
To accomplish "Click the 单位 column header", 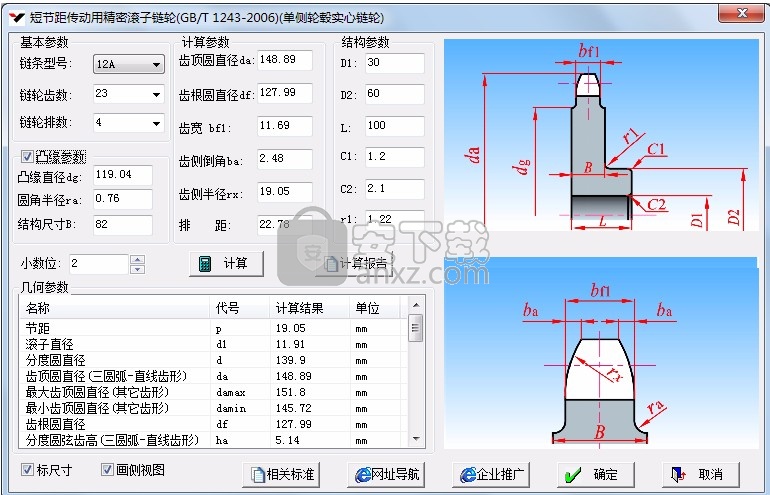I will point(375,308).
